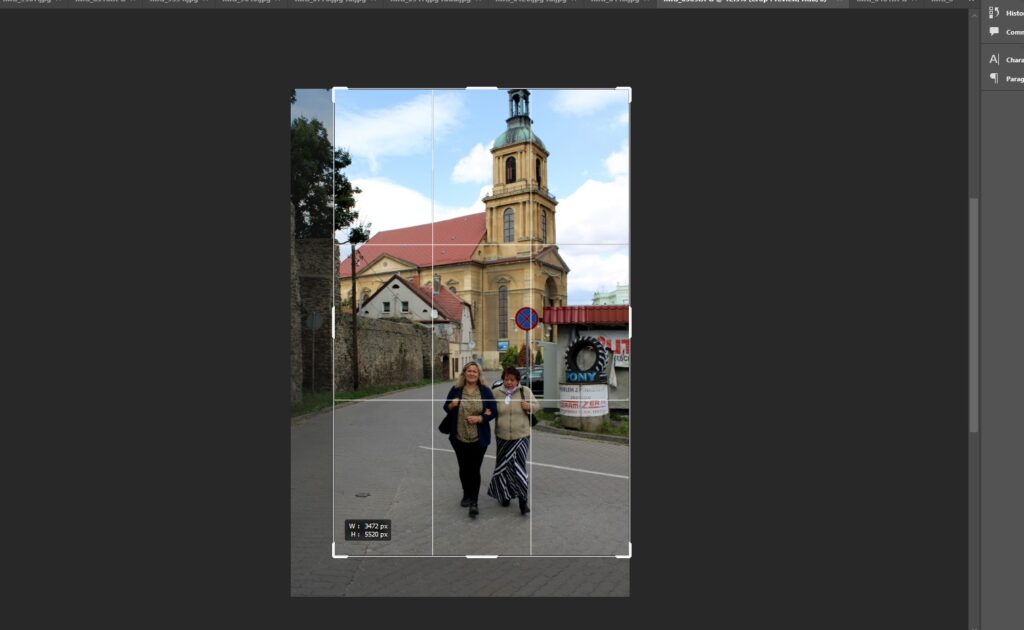Open the Paragraph panel icon
This screenshot has height=630, width=1024.
click(994, 78)
